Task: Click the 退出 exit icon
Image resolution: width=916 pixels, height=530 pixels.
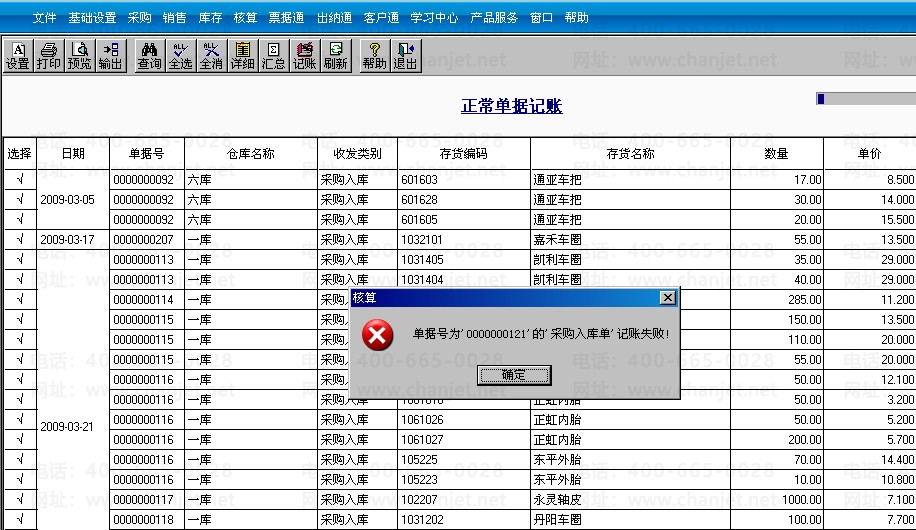Action: [x=405, y=56]
